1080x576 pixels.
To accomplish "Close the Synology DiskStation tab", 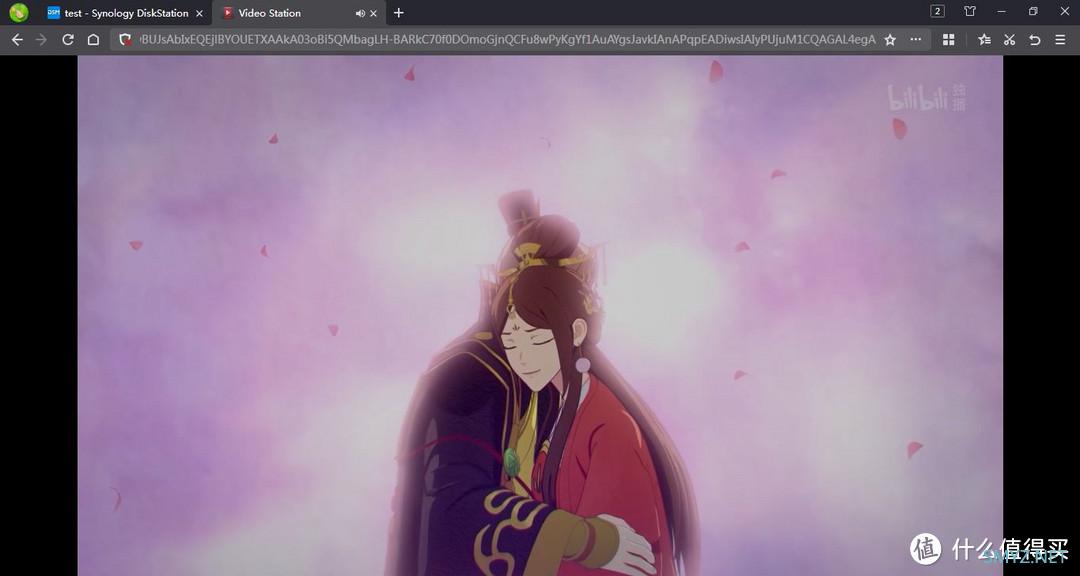I will [x=200, y=13].
